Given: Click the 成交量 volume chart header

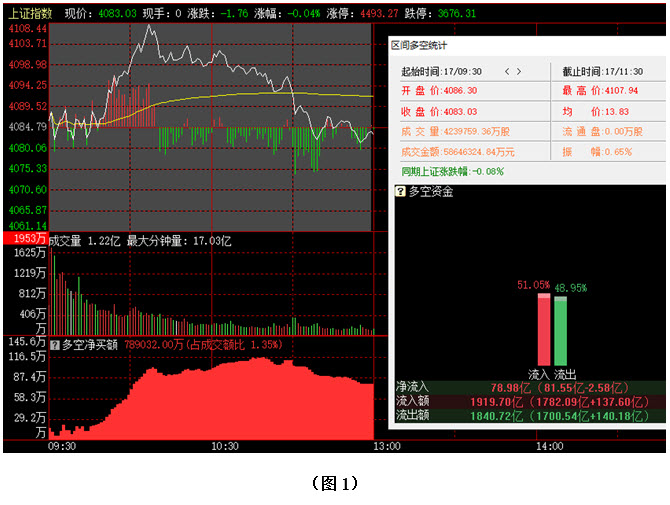Looking at the screenshot, I should pyautogui.click(x=140, y=240).
